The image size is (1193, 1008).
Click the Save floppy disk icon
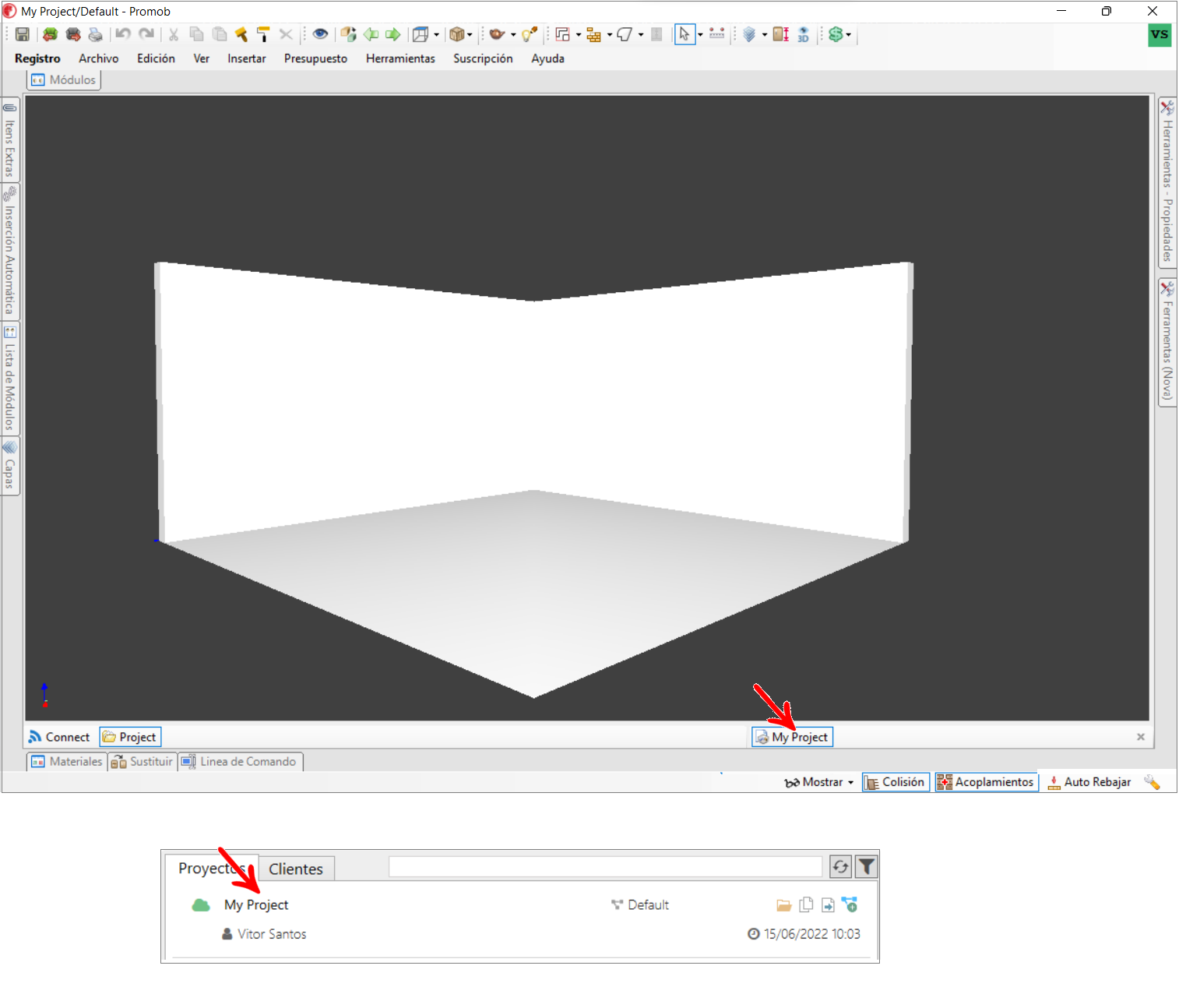coord(23,34)
